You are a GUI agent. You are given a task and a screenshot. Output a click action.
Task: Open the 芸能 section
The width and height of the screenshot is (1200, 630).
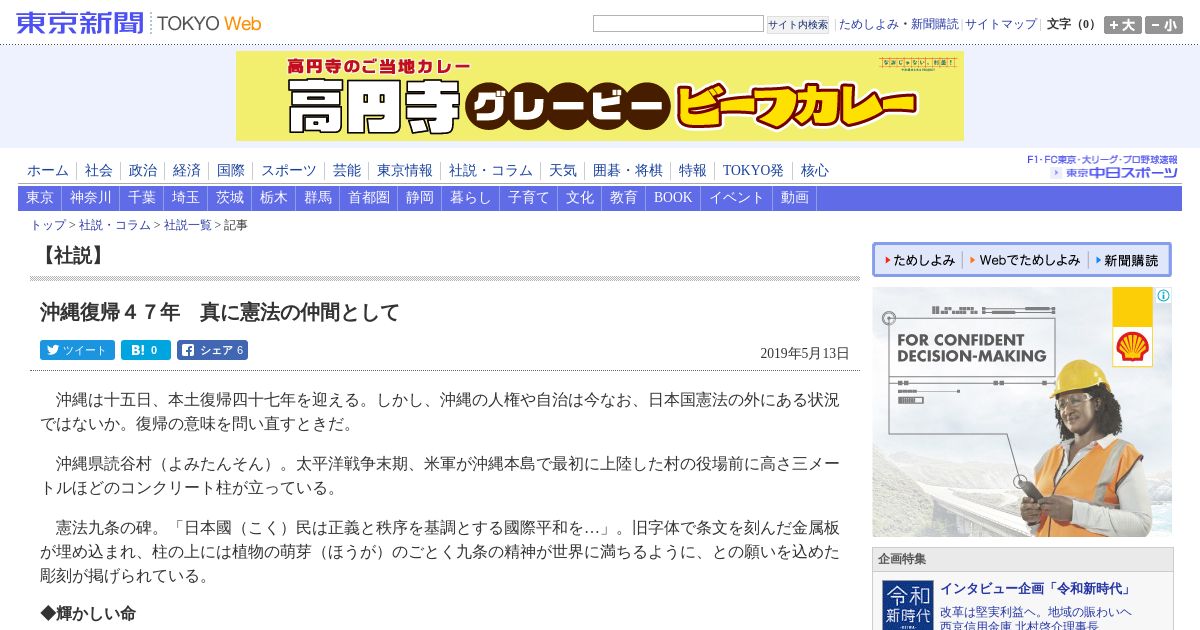[x=347, y=170]
